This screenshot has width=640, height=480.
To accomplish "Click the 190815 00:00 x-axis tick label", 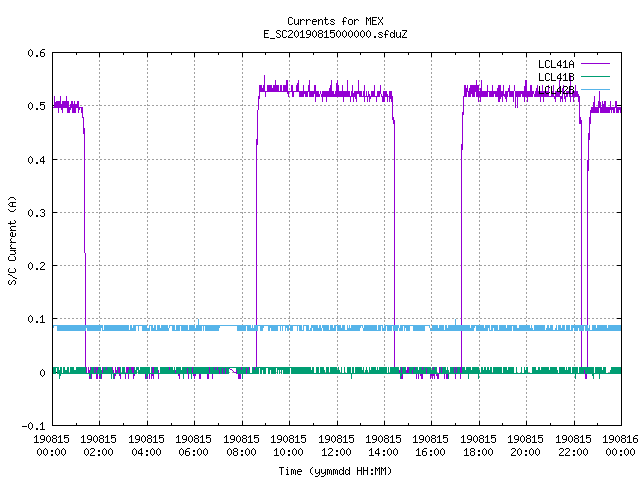I will [x=51, y=446].
